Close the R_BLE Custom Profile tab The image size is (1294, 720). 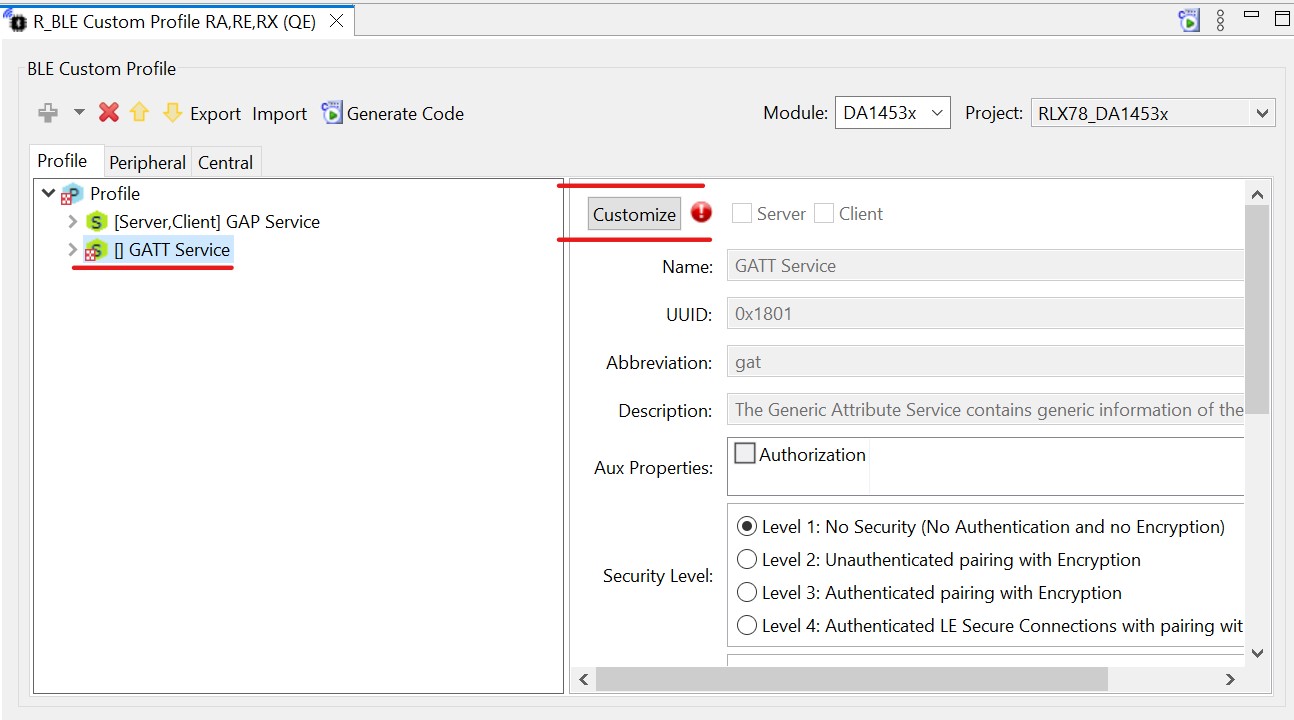point(336,21)
